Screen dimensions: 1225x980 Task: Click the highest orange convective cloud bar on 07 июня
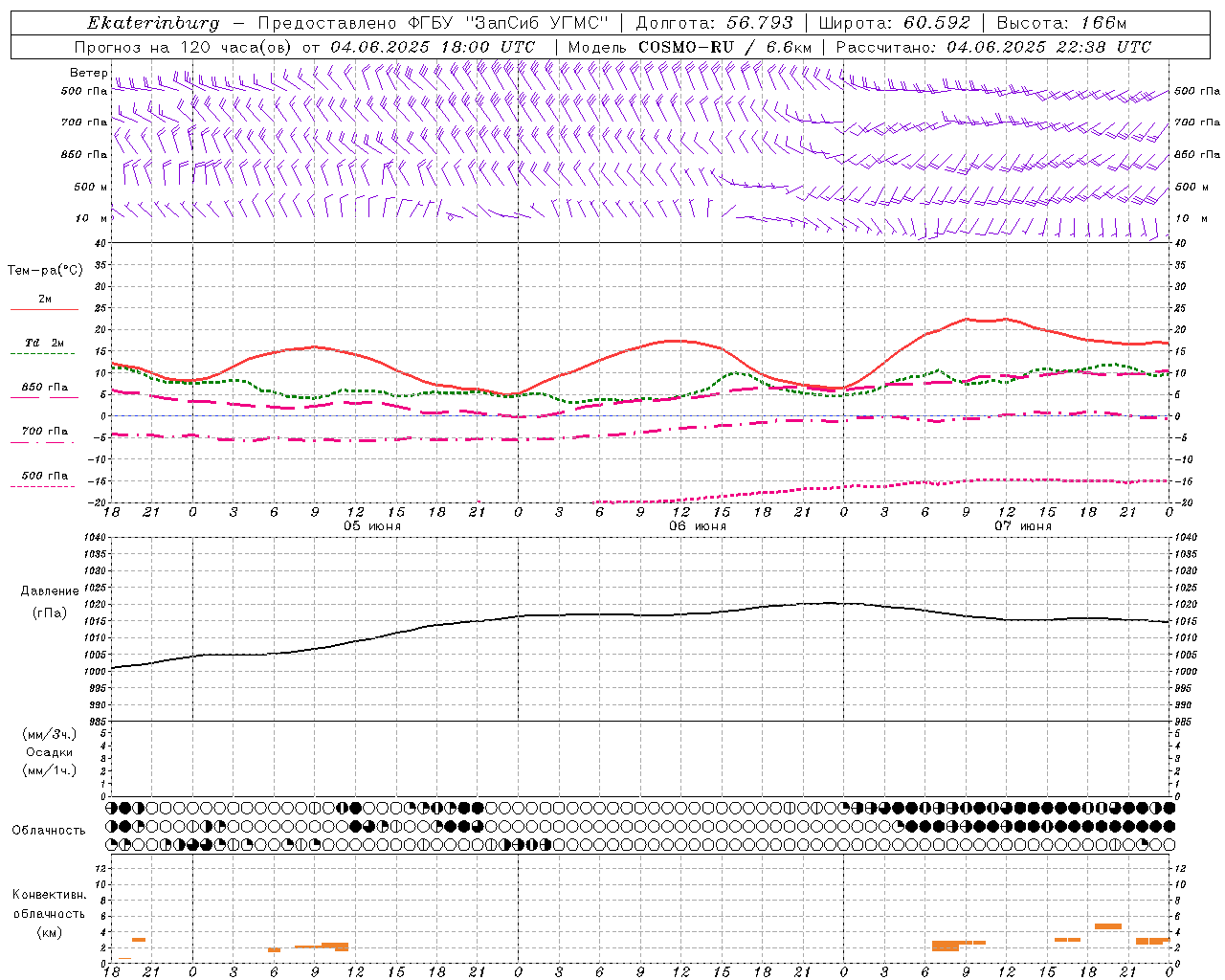tap(1107, 926)
